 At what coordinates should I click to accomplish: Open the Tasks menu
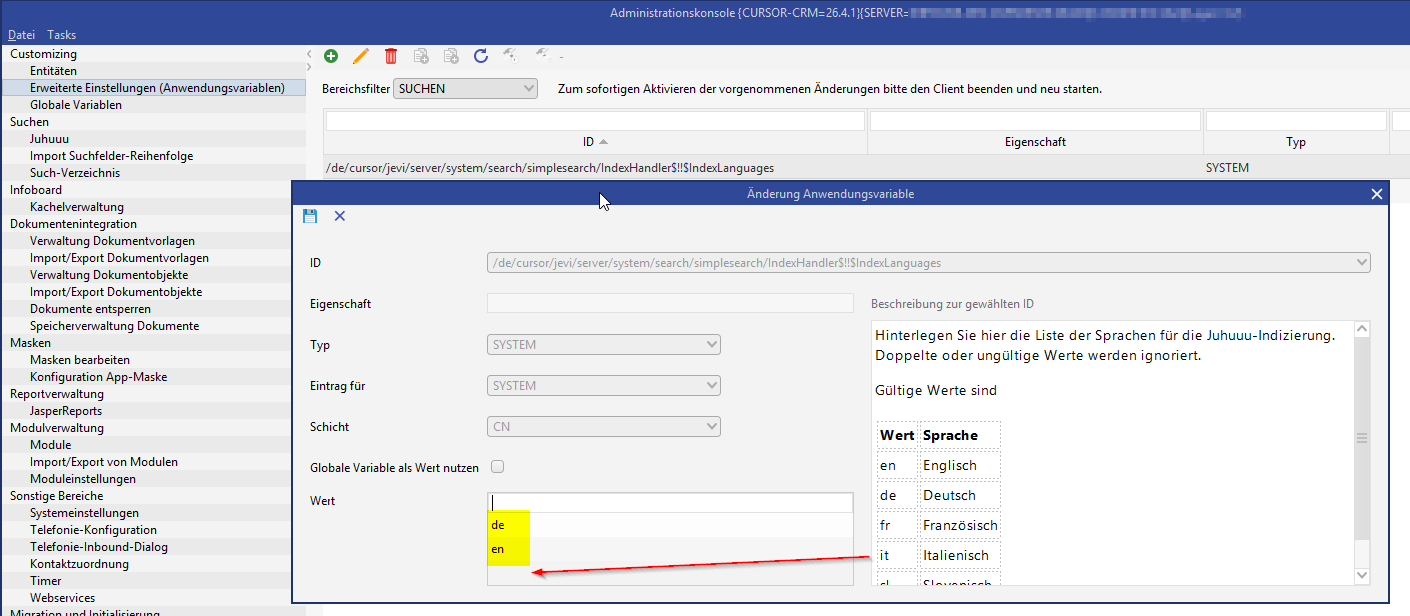point(62,35)
